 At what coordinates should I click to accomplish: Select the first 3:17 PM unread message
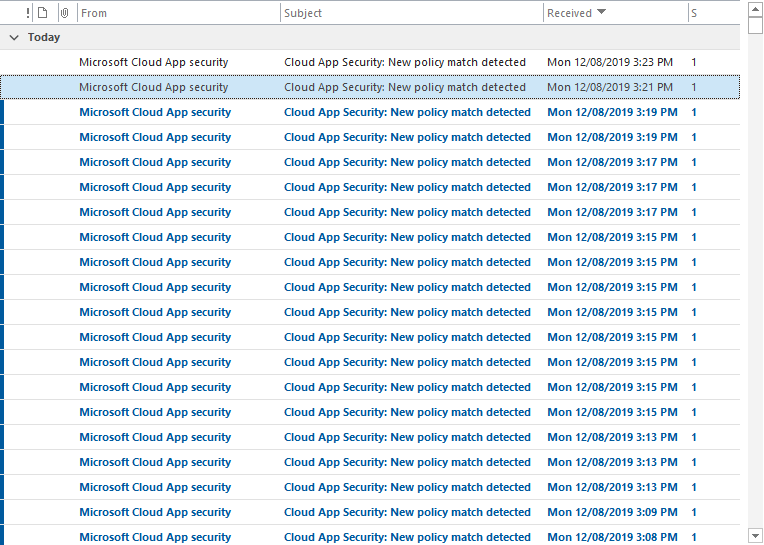[405, 162]
